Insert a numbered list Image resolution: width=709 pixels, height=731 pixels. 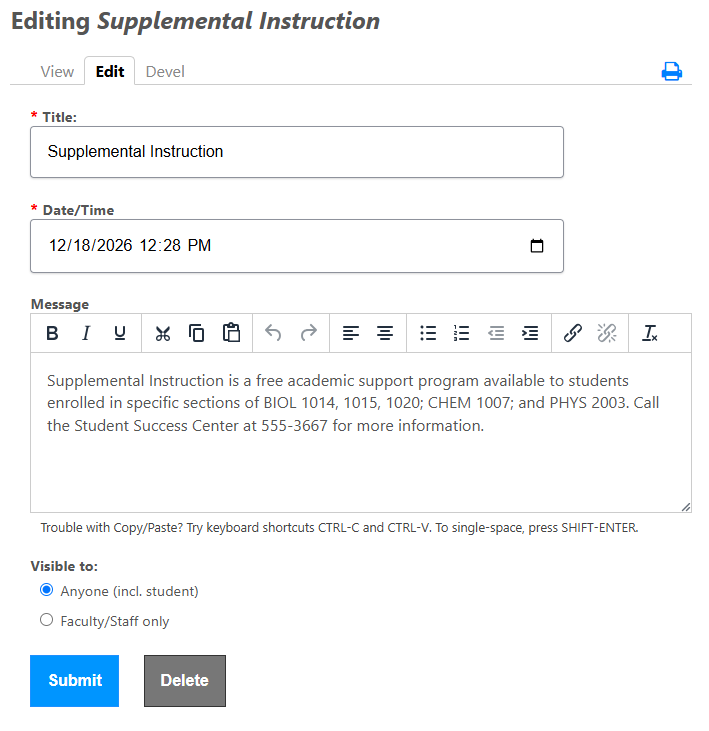tap(461, 333)
